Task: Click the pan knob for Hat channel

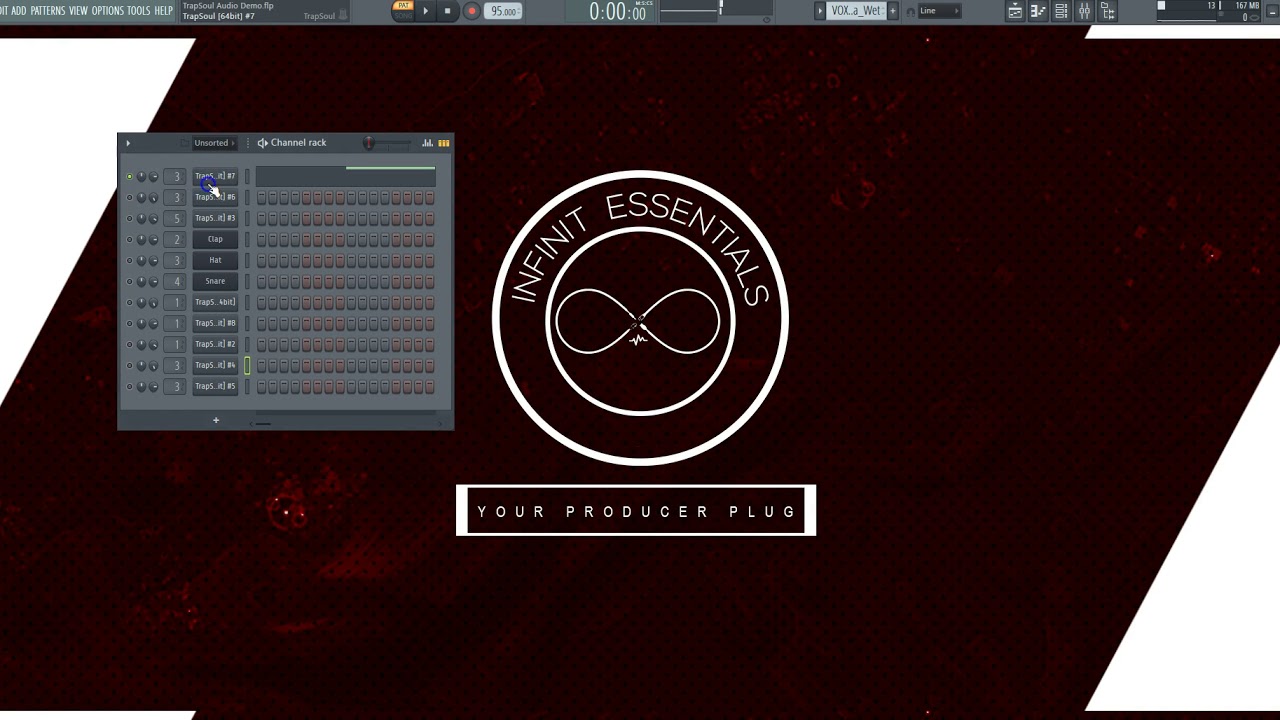Action: pyautogui.click(x=141, y=260)
